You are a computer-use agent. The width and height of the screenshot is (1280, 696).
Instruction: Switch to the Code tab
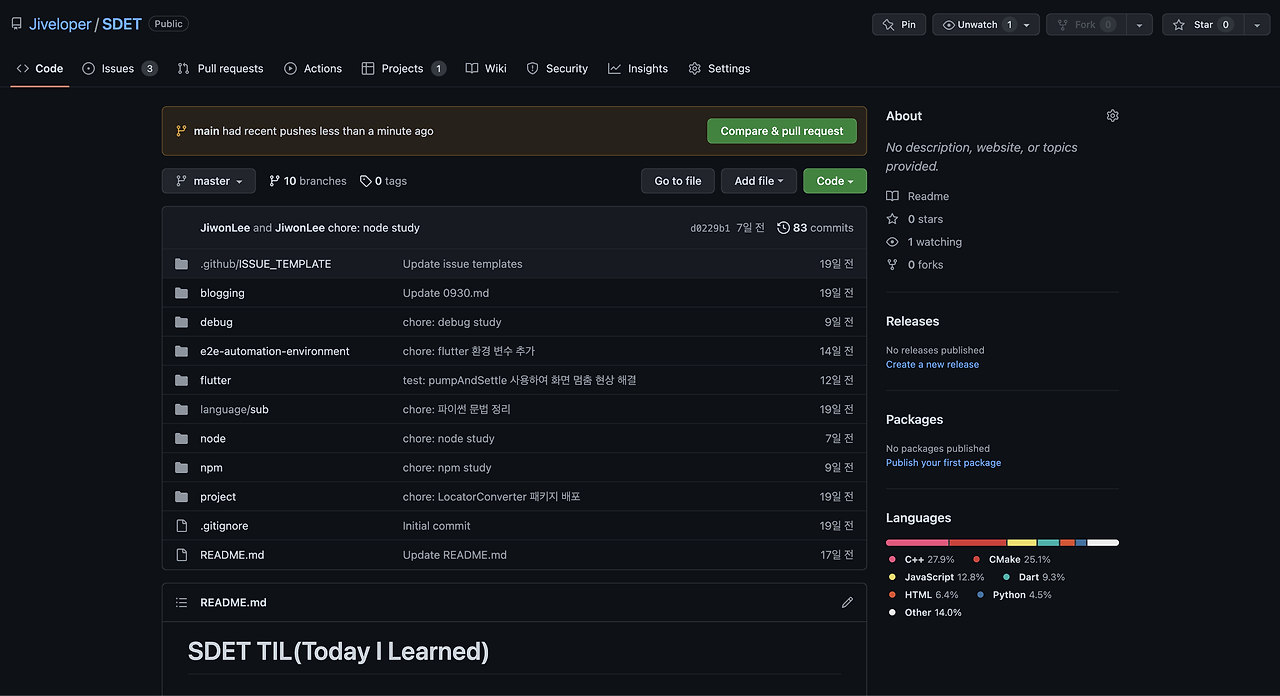tap(40, 68)
